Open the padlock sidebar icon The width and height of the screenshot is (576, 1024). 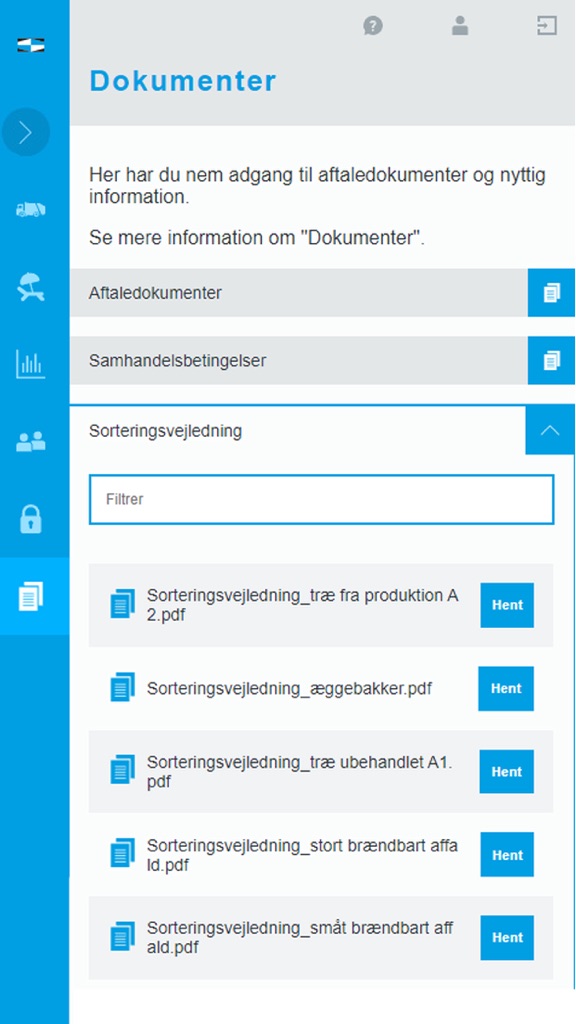click(31, 519)
